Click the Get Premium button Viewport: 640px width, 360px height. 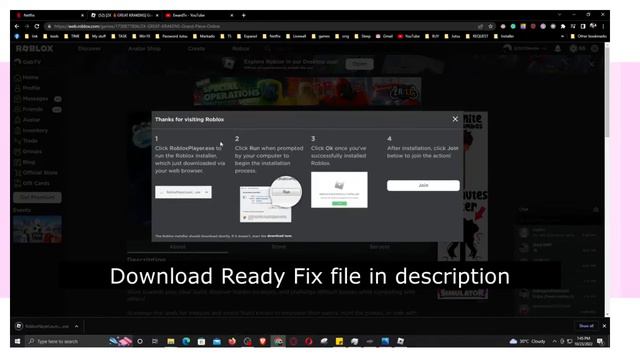[x=37, y=197]
